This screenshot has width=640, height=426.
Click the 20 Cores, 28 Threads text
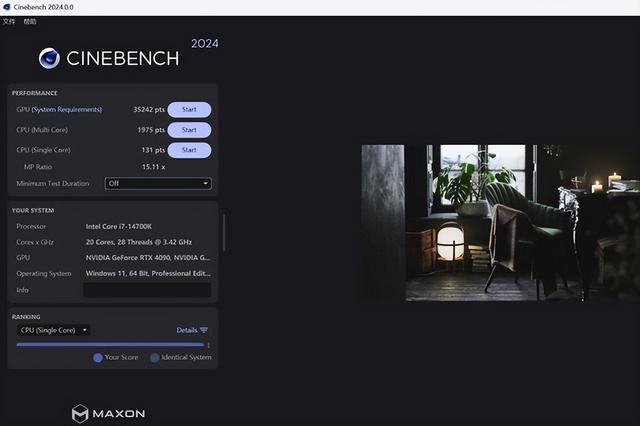tap(139, 242)
